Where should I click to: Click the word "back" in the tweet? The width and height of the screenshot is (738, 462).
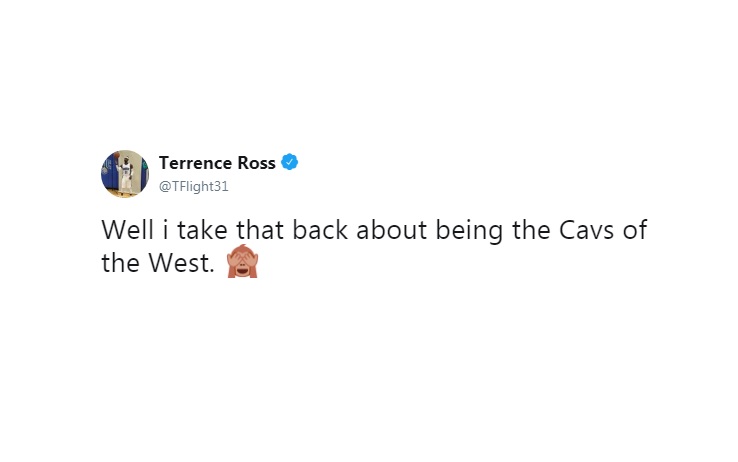pyautogui.click(x=320, y=230)
